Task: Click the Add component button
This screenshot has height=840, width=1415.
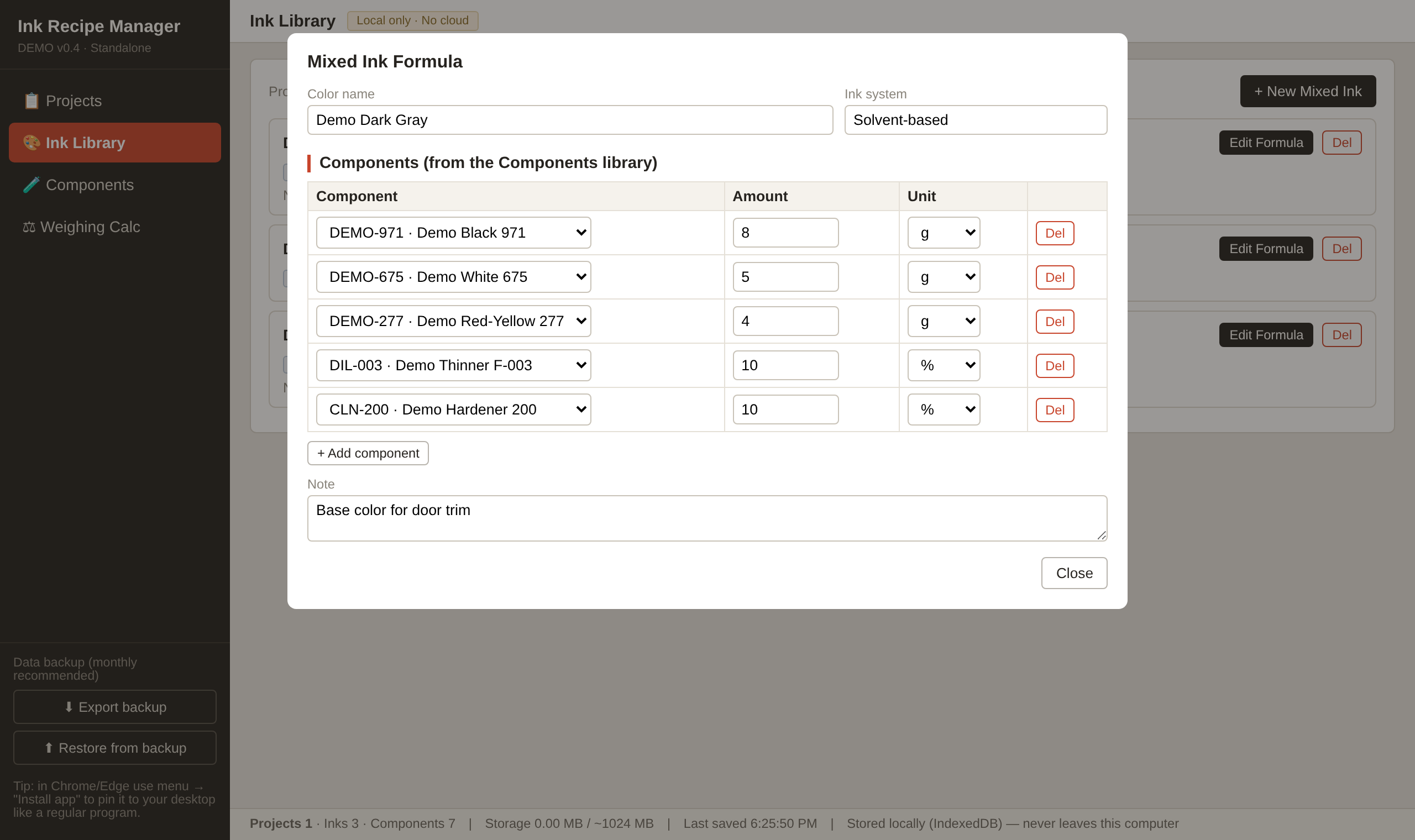Action: click(x=368, y=453)
